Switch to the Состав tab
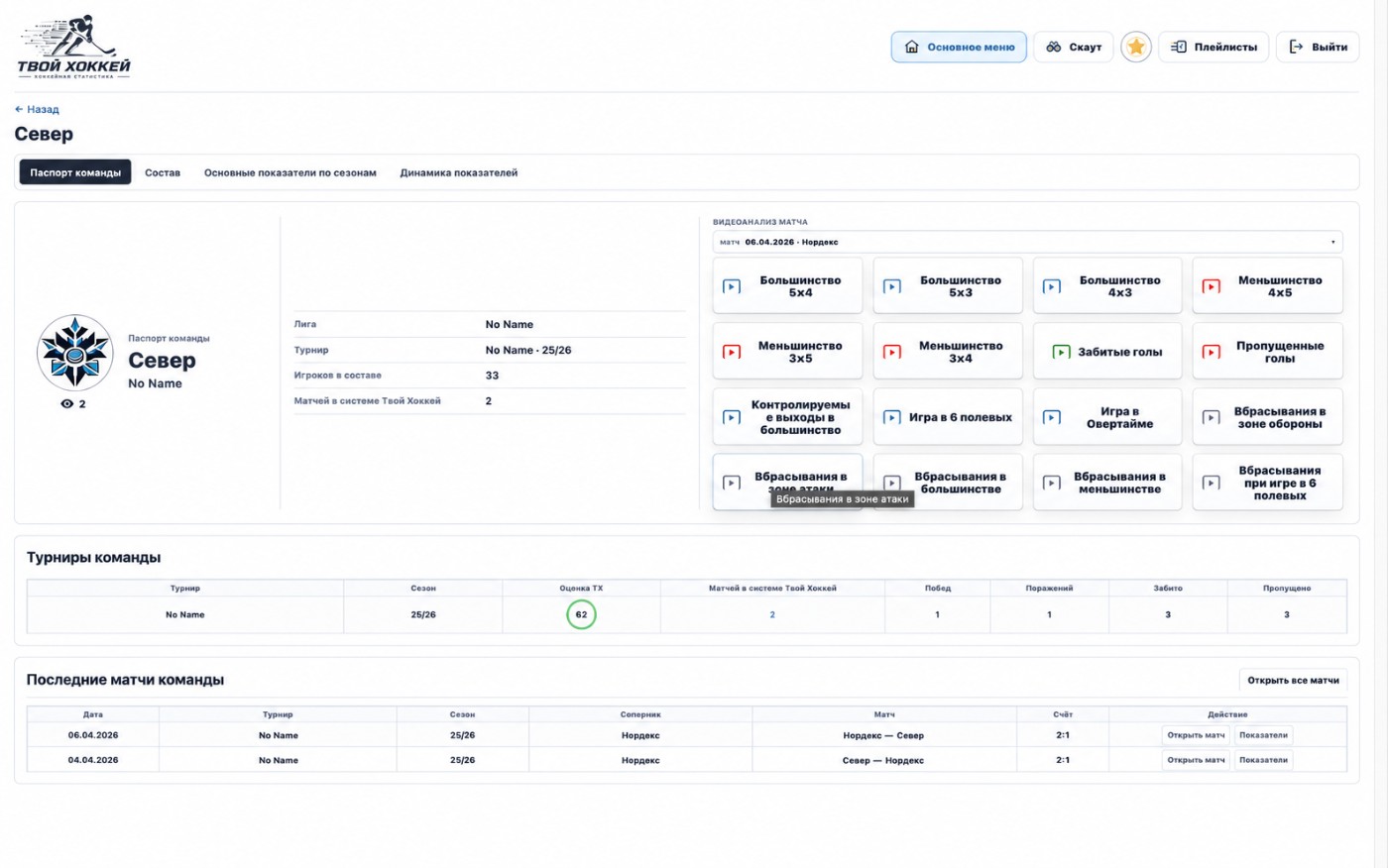 point(163,172)
